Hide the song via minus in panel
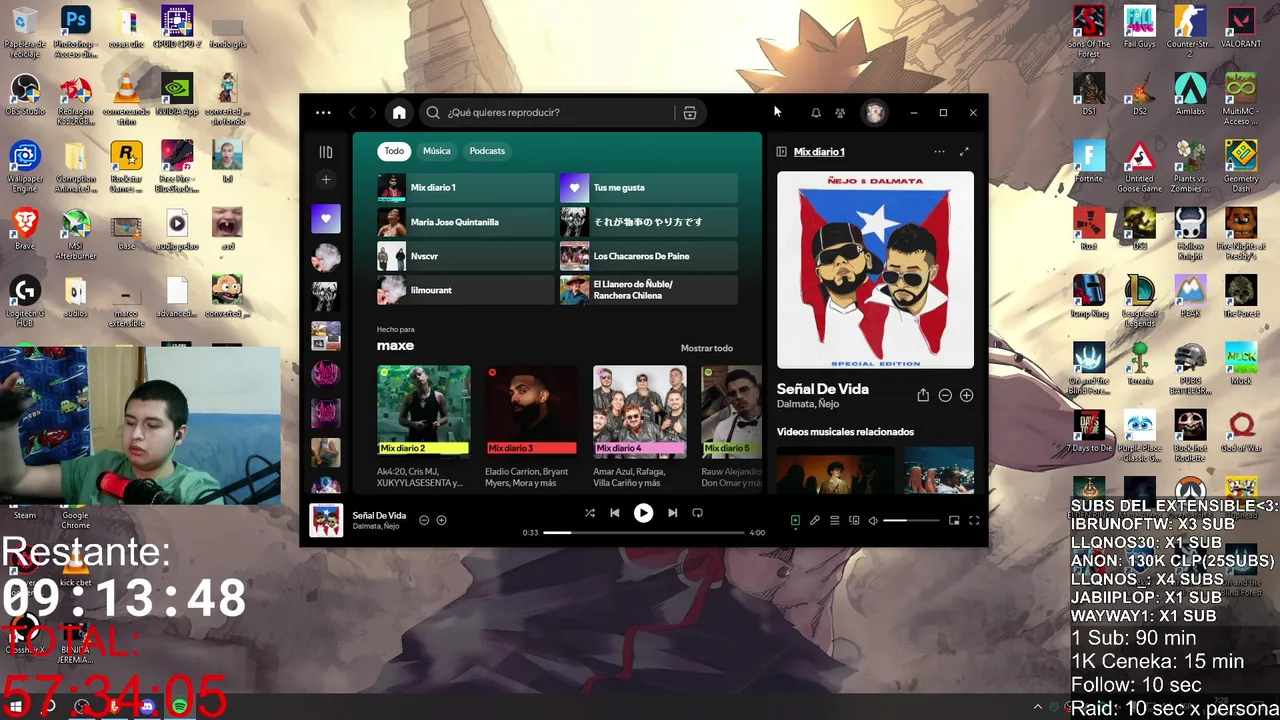 945,396
